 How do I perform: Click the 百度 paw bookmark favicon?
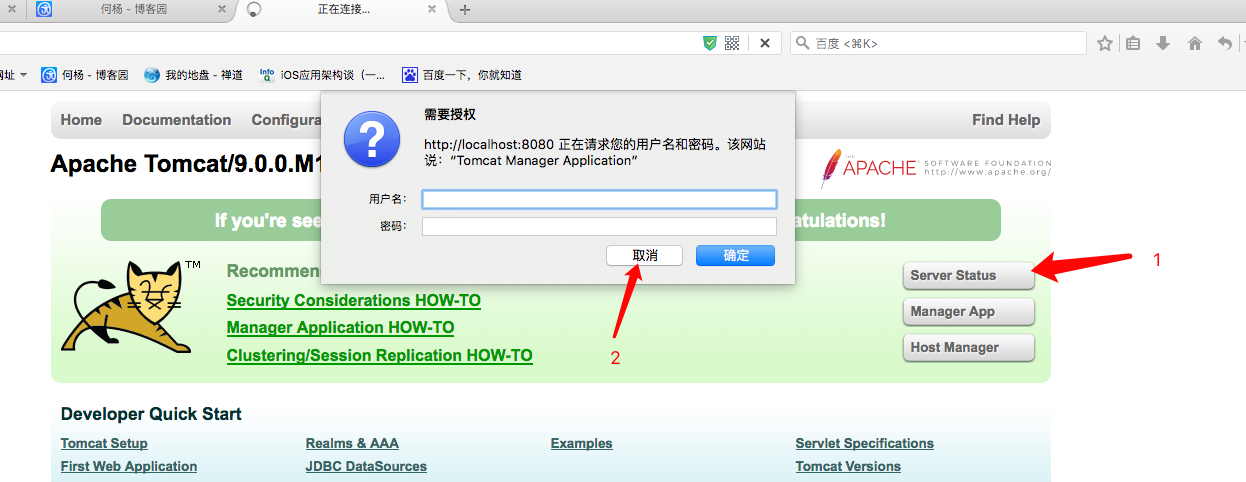click(410, 75)
